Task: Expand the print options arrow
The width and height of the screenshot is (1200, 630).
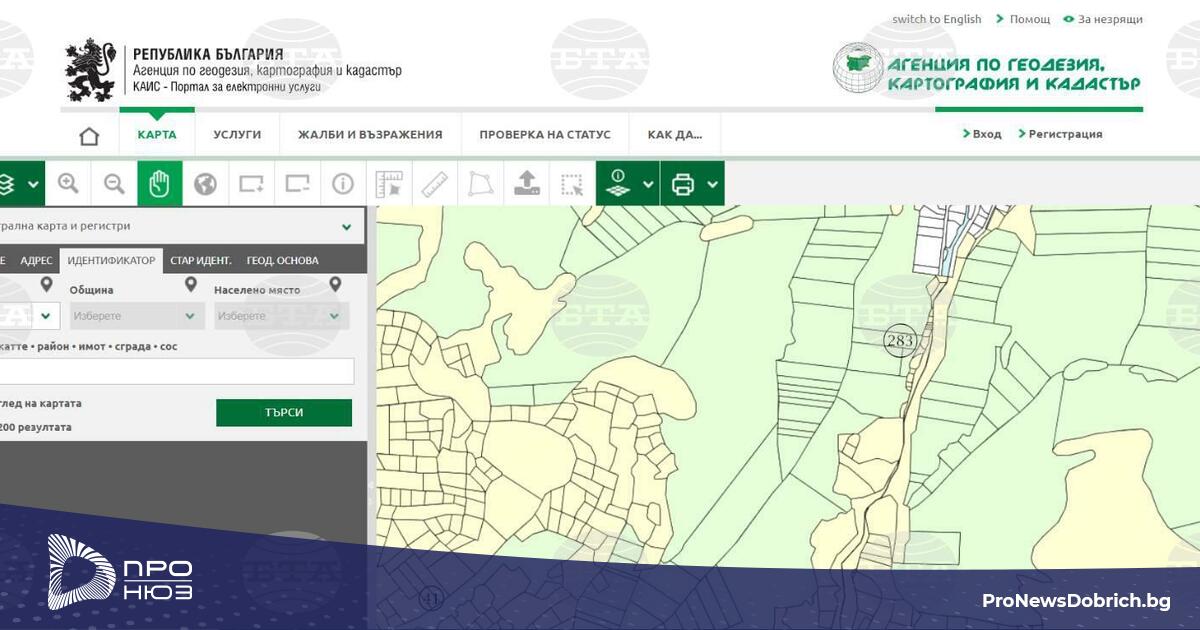Action: pyautogui.click(x=712, y=184)
